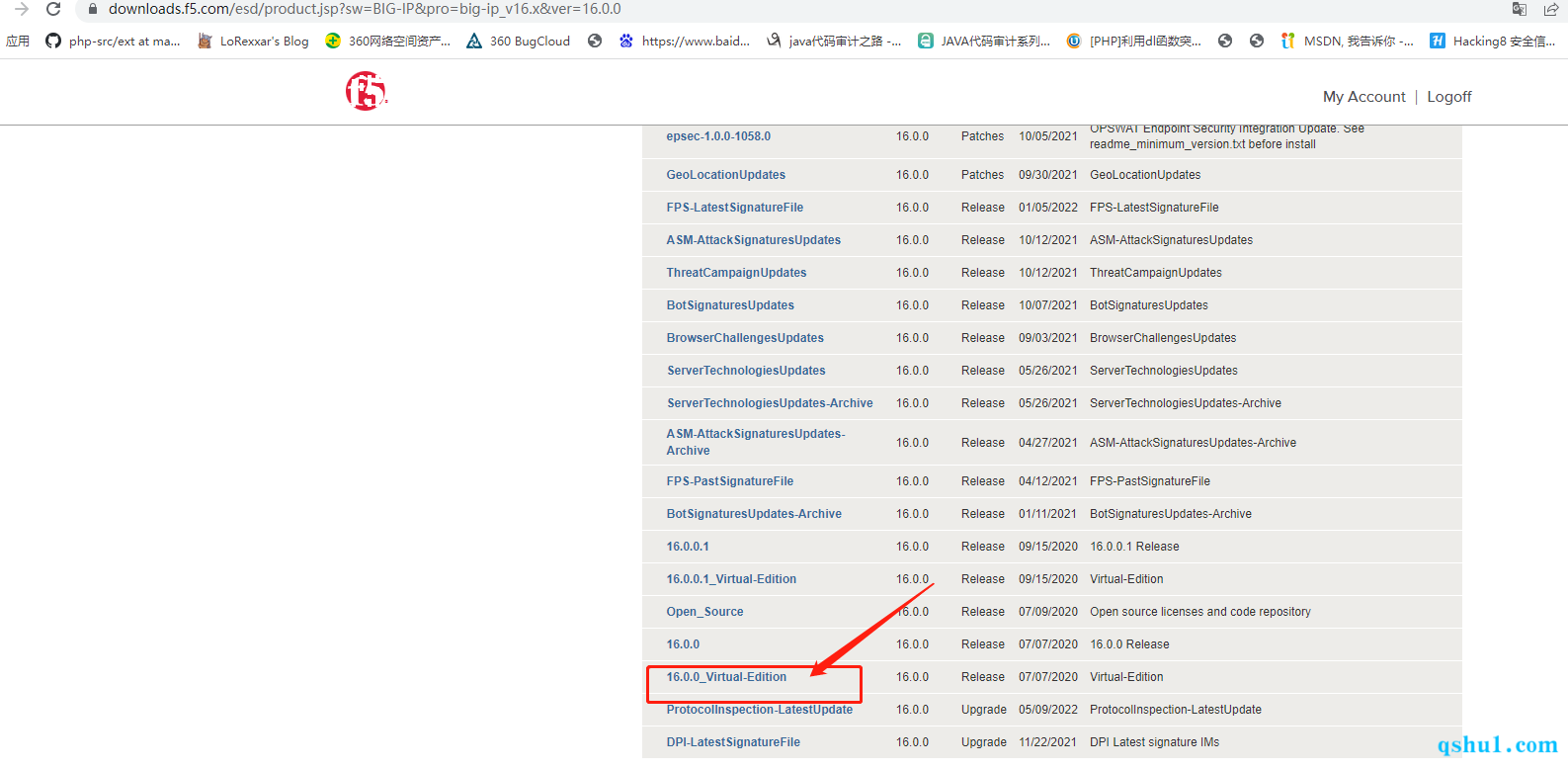Click date 10/05/2021 in epsec row
This screenshot has height=769, width=1568.
[1048, 136]
